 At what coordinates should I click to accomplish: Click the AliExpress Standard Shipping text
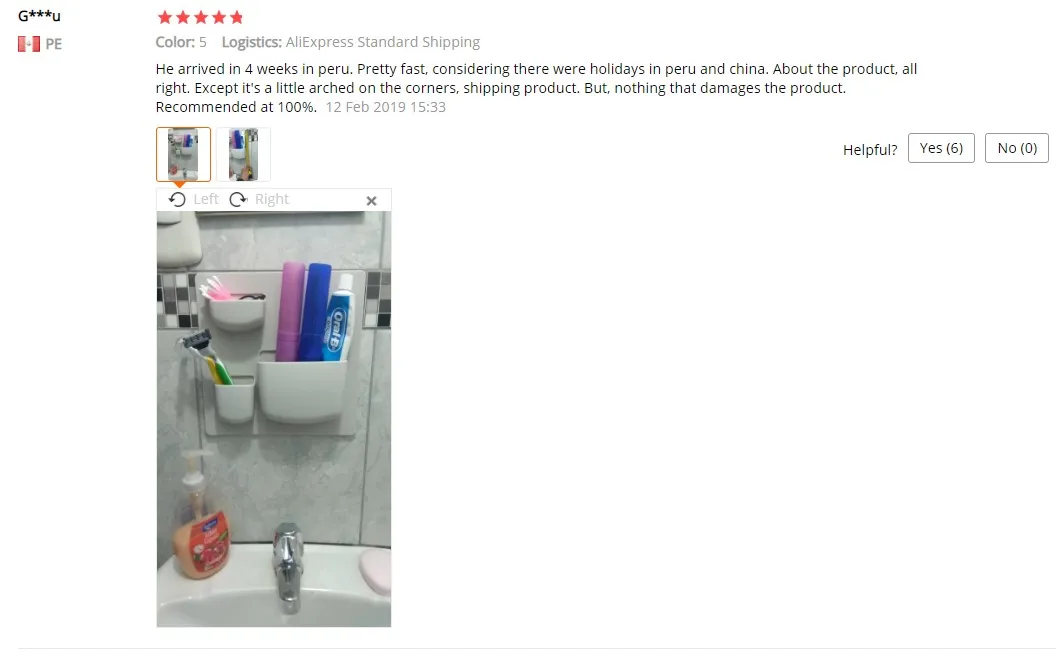tap(383, 42)
